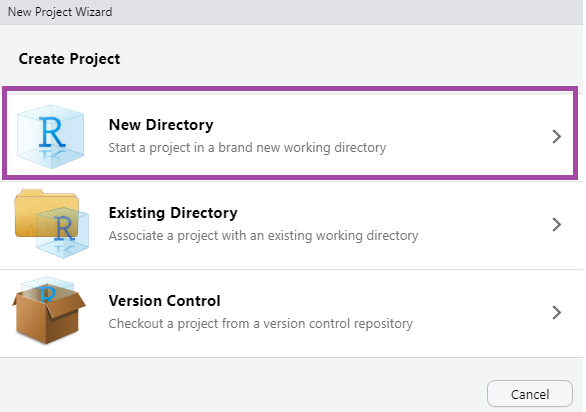Click the translucent R cube overlapping the folder

pos(65,234)
